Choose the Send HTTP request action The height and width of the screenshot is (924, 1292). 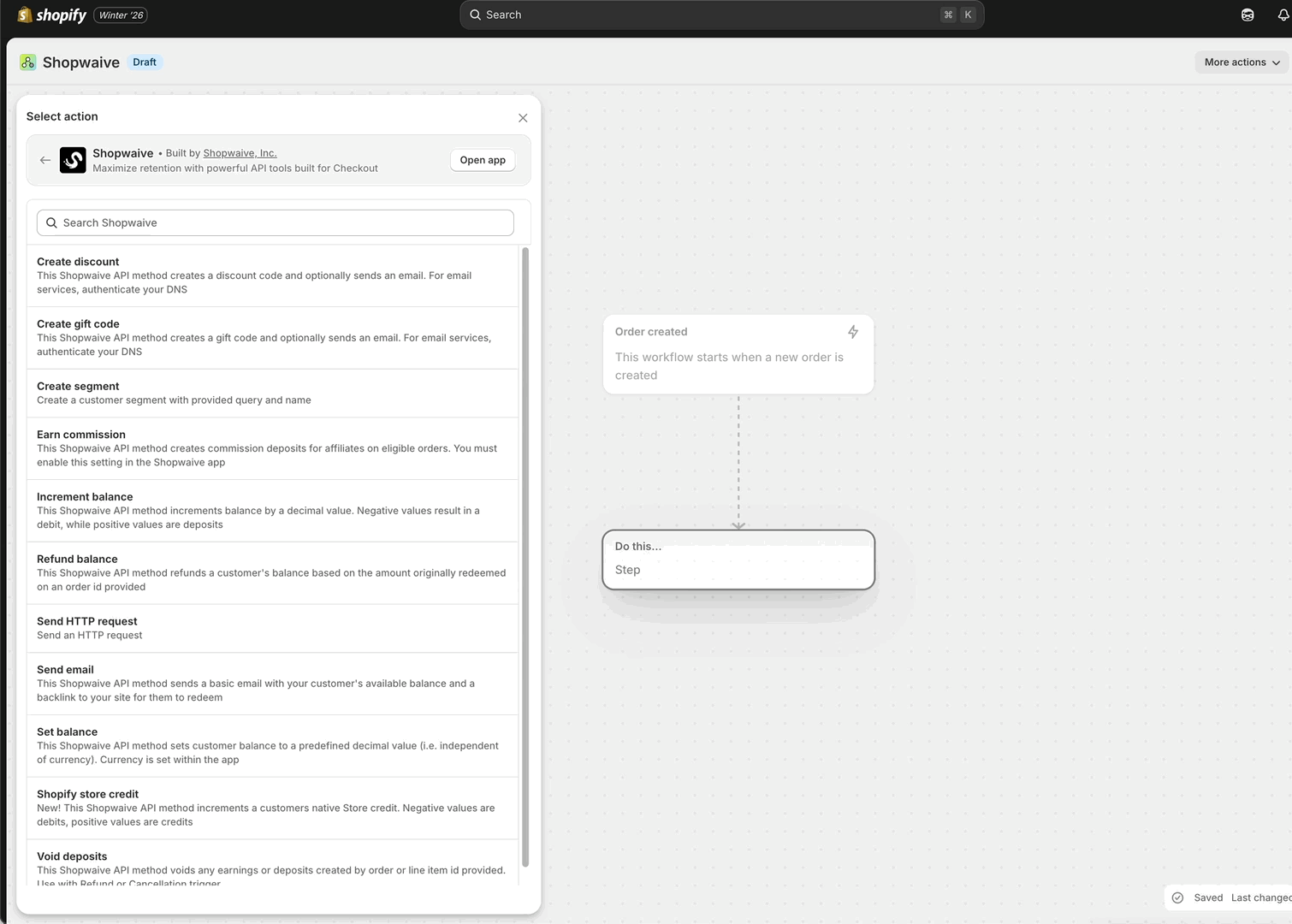point(272,628)
